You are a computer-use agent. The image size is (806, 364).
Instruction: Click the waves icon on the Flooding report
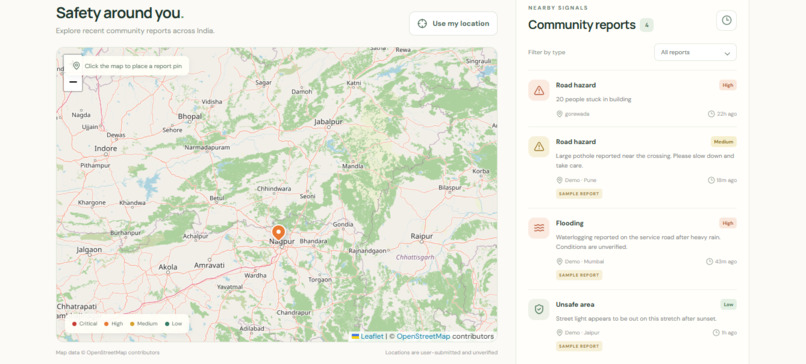tap(539, 228)
